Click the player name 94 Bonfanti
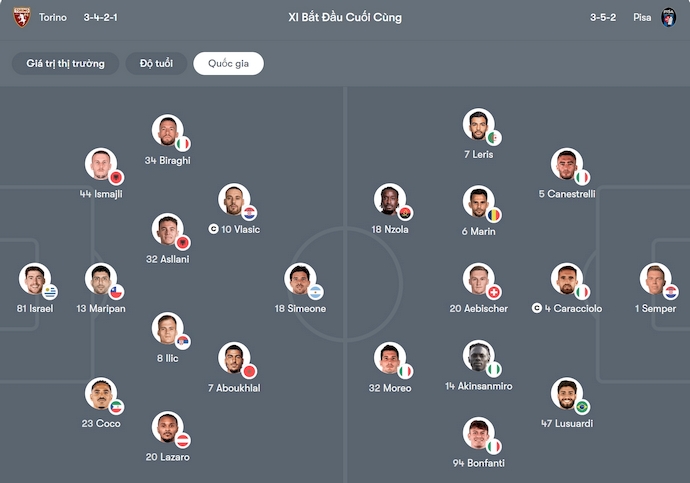The height and width of the screenshot is (483, 690). (x=478, y=463)
